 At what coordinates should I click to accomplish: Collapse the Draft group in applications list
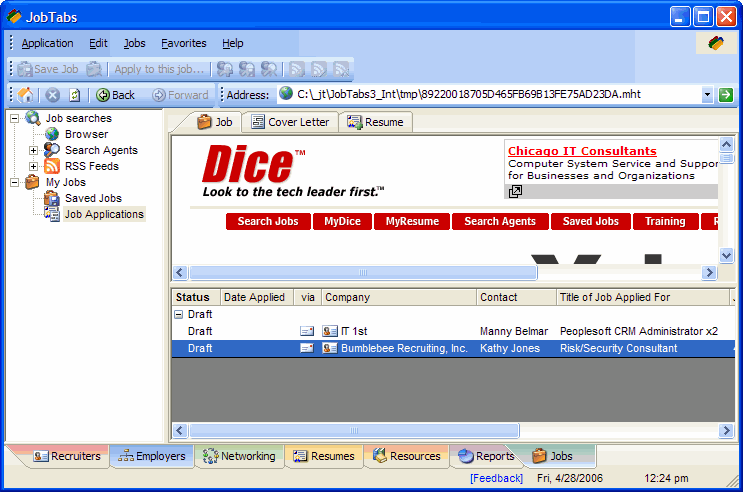coord(179,314)
